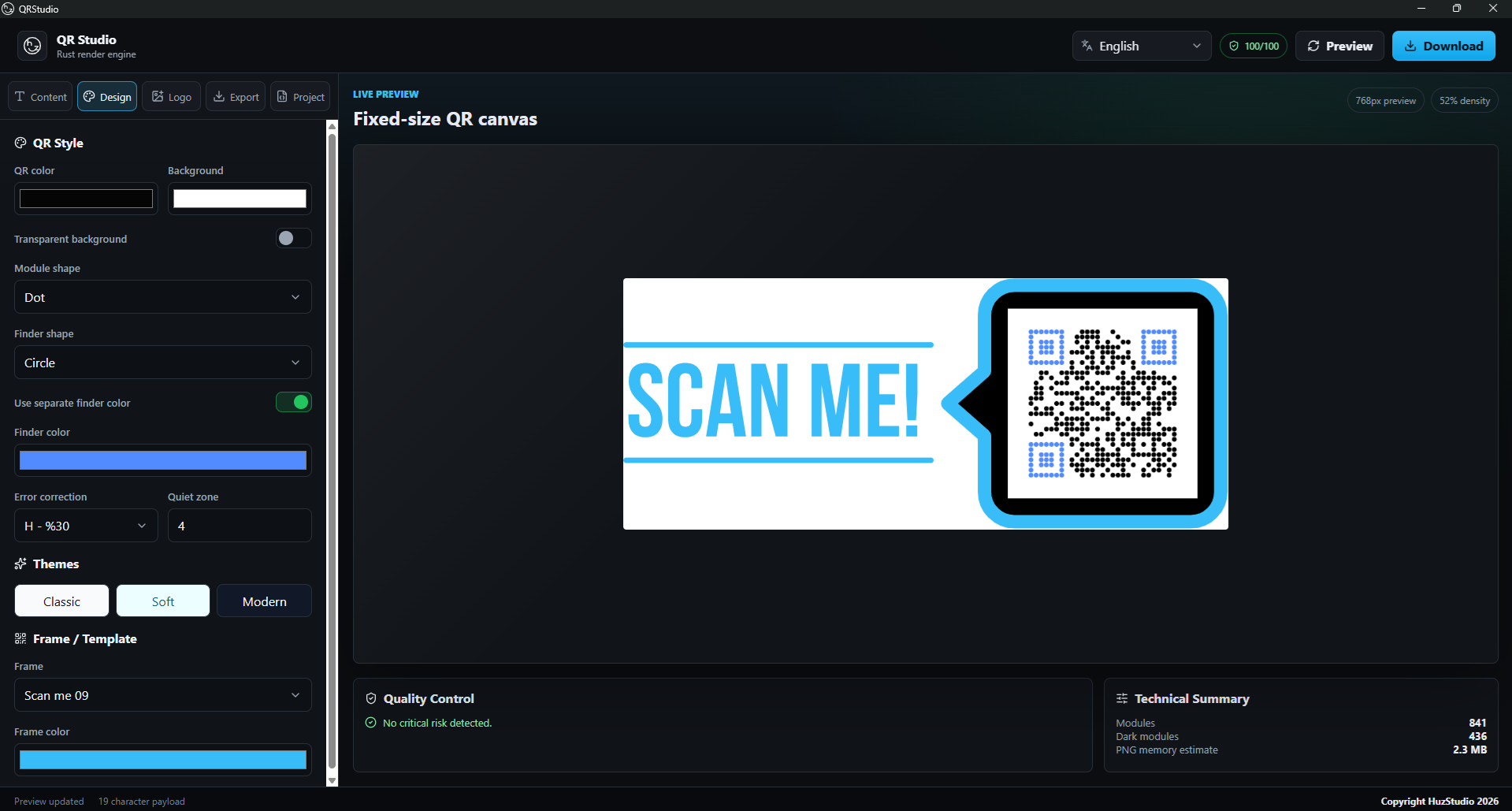Apply the Soft theme
Image resolution: width=1512 pixels, height=811 pixels.
[163, 601]
